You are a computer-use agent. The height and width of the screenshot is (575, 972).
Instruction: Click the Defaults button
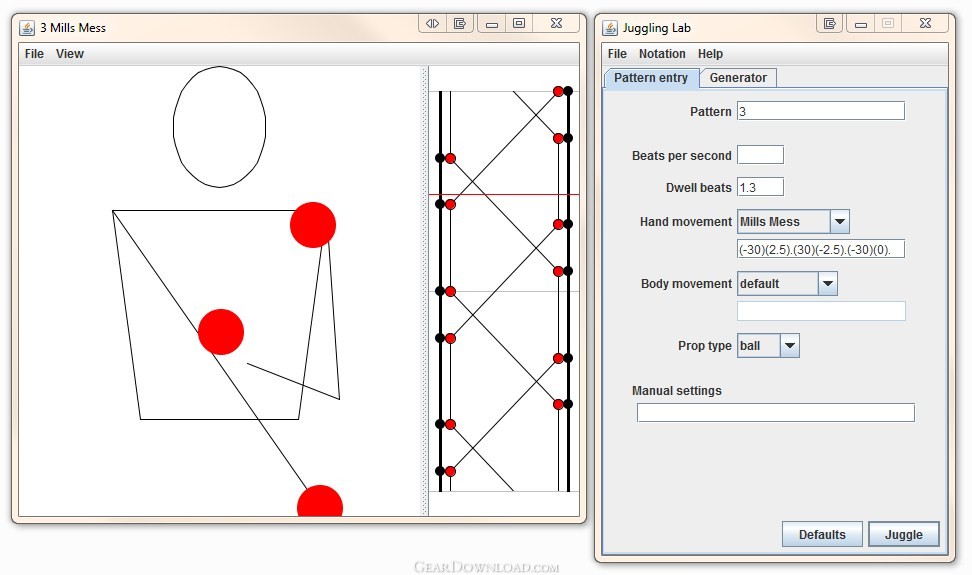point(822,534)
